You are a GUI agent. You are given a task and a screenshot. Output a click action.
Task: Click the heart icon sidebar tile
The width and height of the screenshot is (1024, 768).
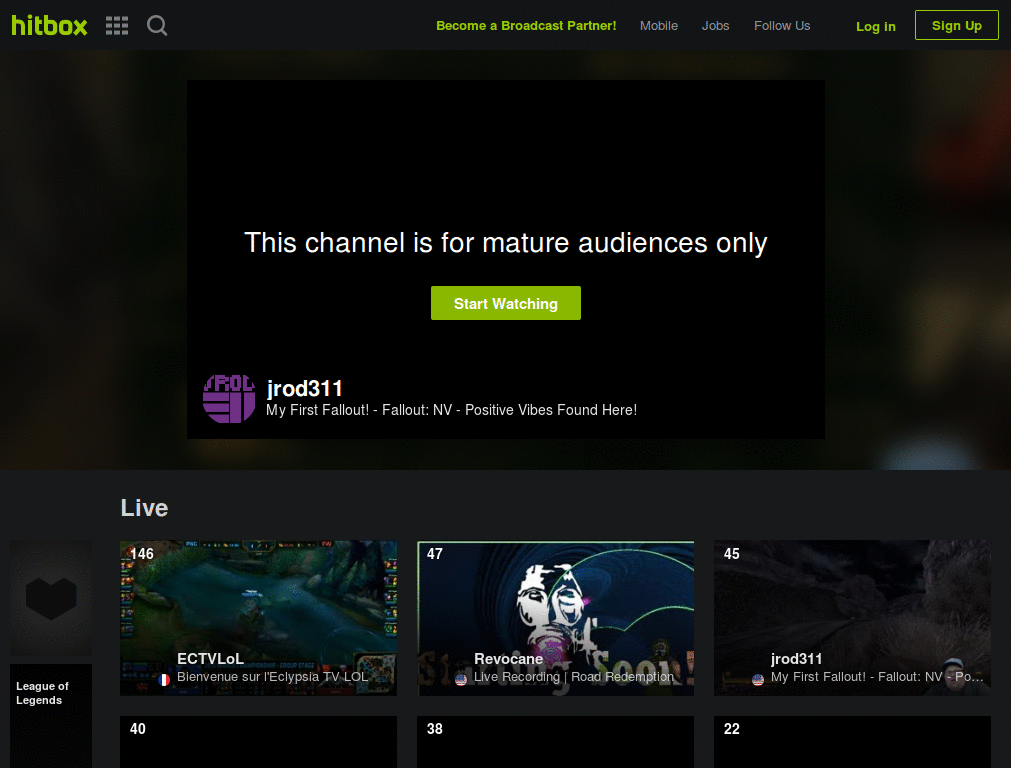pyautogui.click(x=51, y=598)
